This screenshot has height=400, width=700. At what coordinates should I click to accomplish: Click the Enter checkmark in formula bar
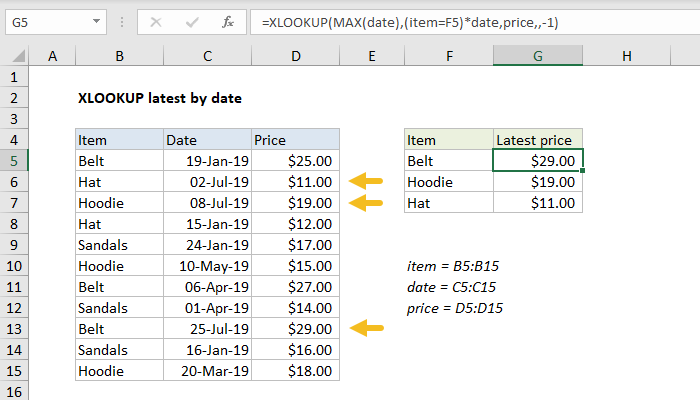click(190, 20)
